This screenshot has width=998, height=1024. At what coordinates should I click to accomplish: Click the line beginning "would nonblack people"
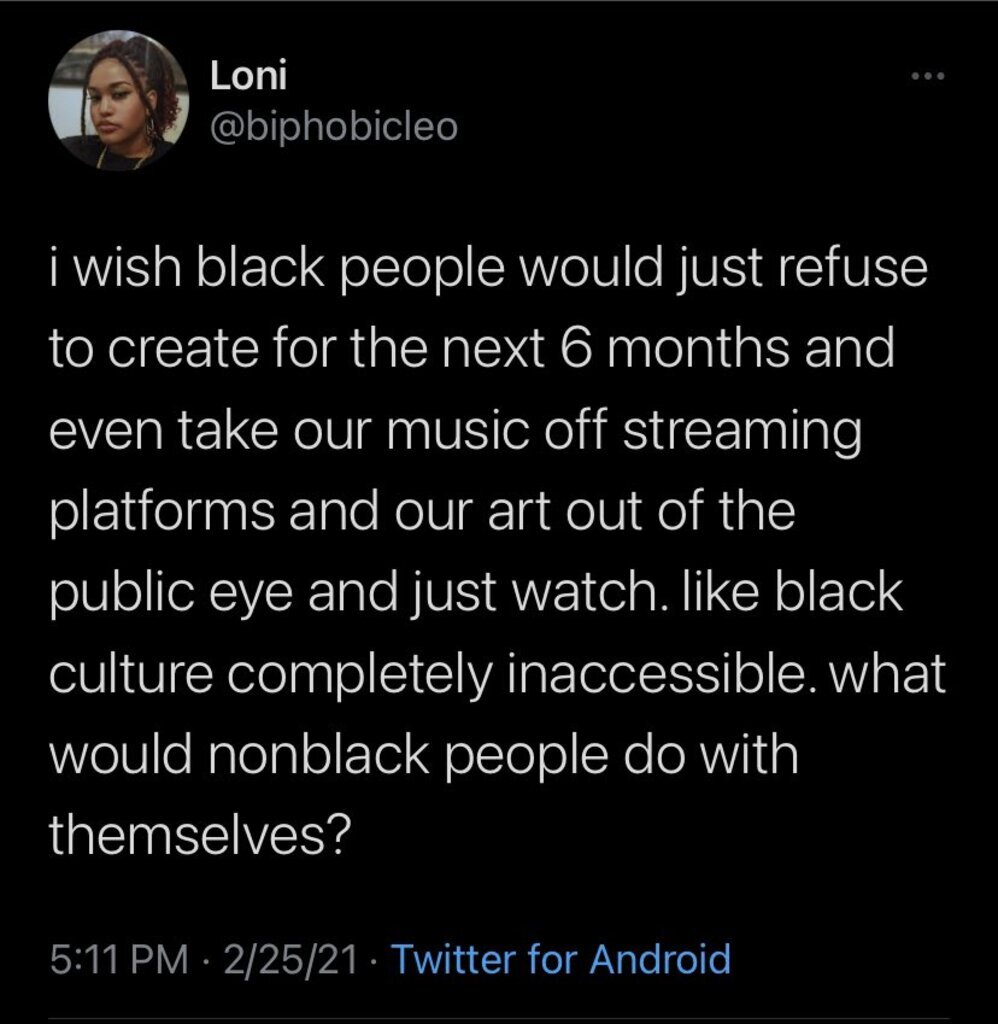click(x=424, y=756)
